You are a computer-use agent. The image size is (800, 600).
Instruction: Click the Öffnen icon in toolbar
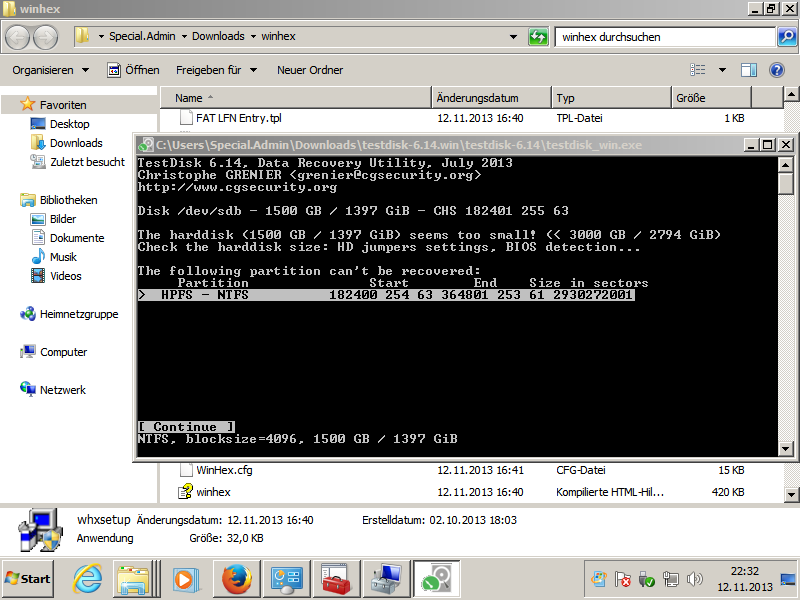pyautogui.click(x=114, y=70)
